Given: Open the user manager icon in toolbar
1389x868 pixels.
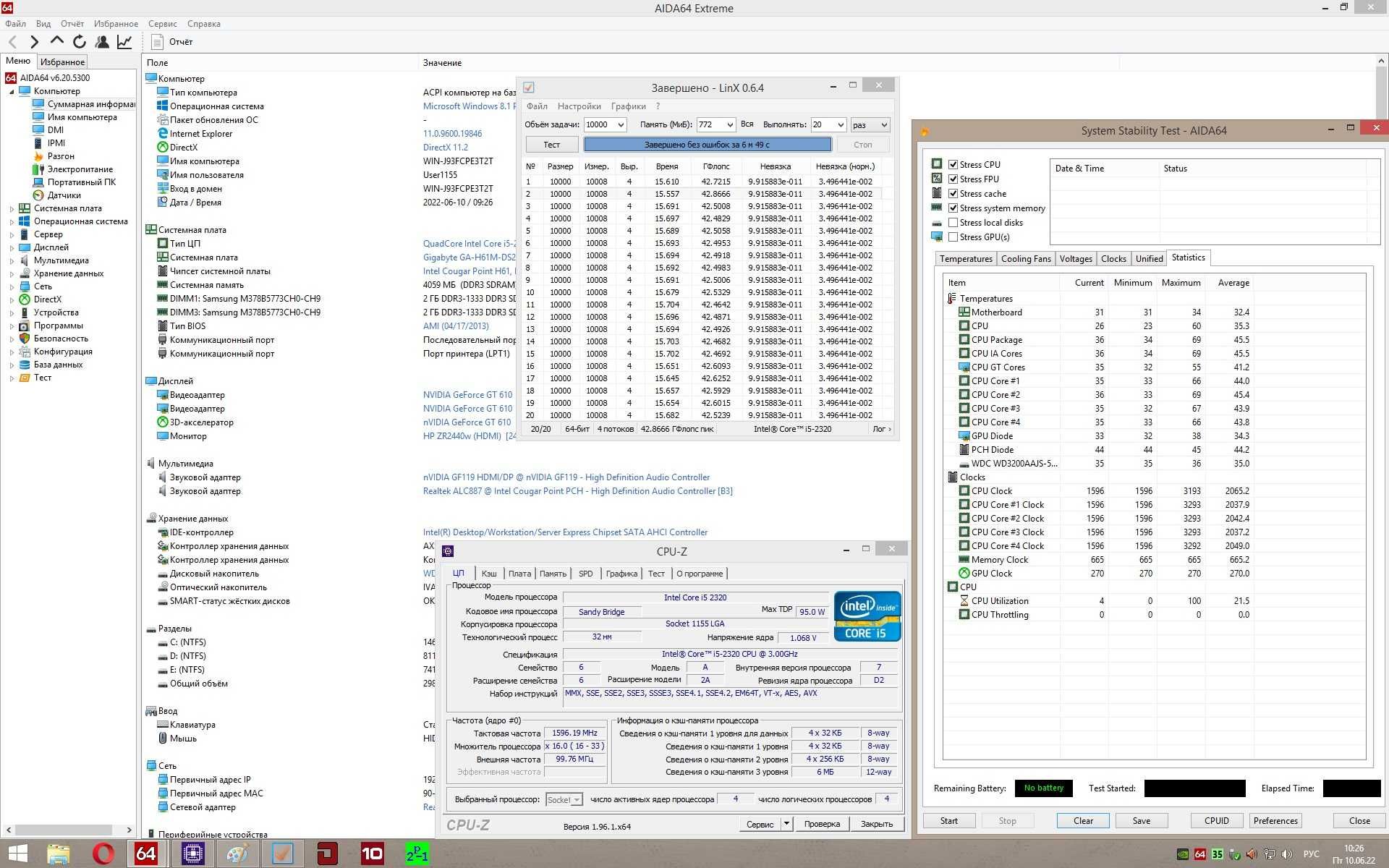Looking at the screenshot, I should (x=102, y=42).
